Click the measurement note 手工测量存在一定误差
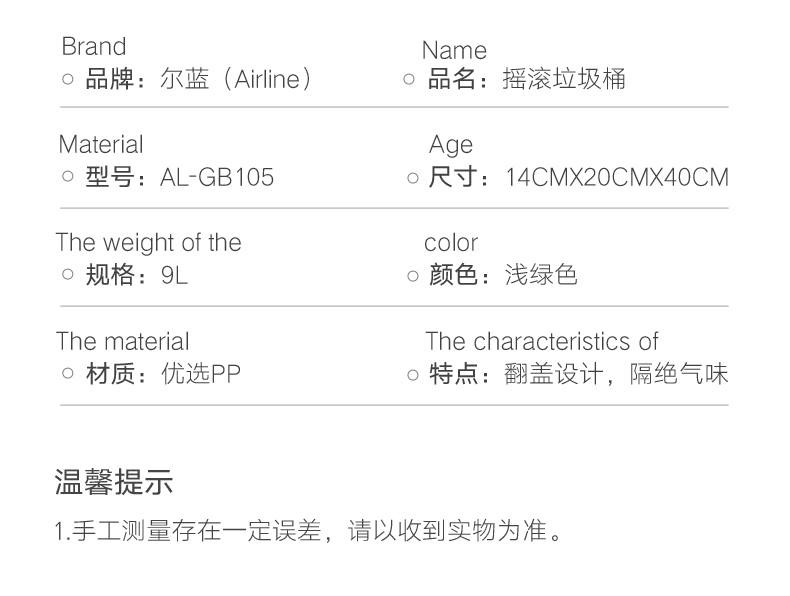 (197, 531)
